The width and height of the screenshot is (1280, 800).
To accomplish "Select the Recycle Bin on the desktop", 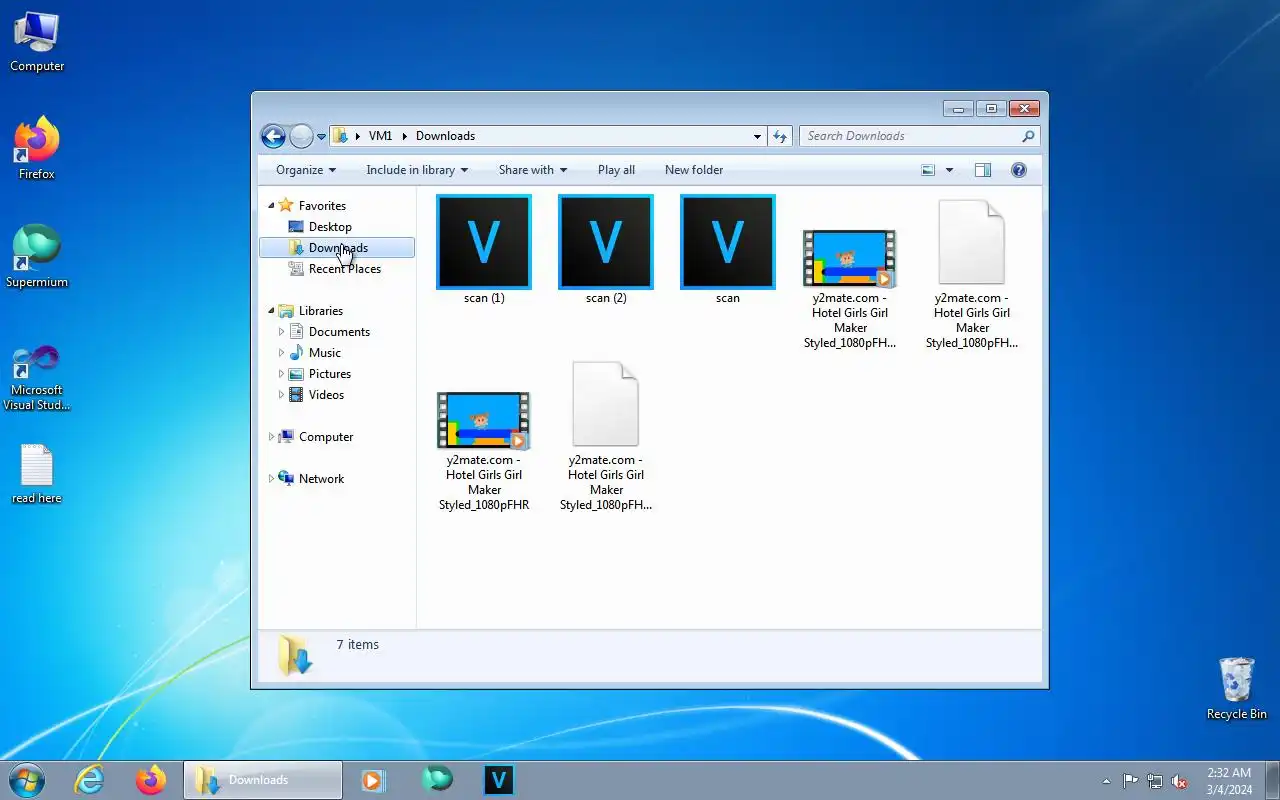I will tap(1237, 688).
